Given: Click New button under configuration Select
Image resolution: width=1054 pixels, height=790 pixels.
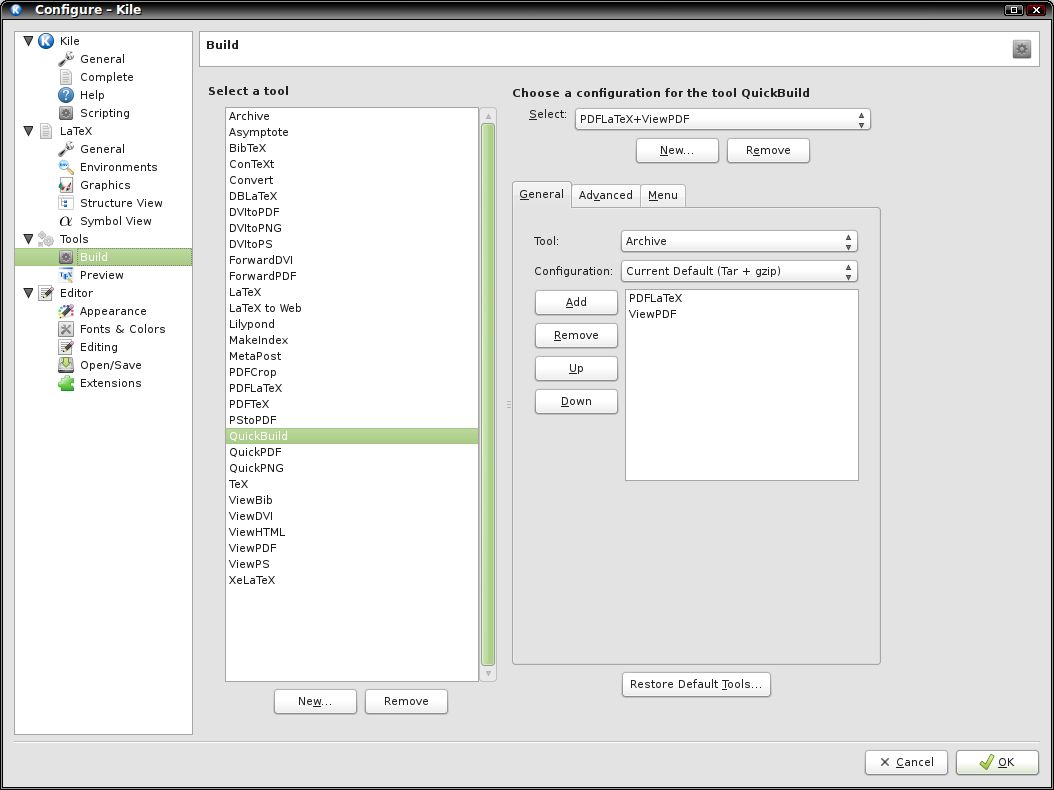Looking at the screenshot, I should point(677,151).
